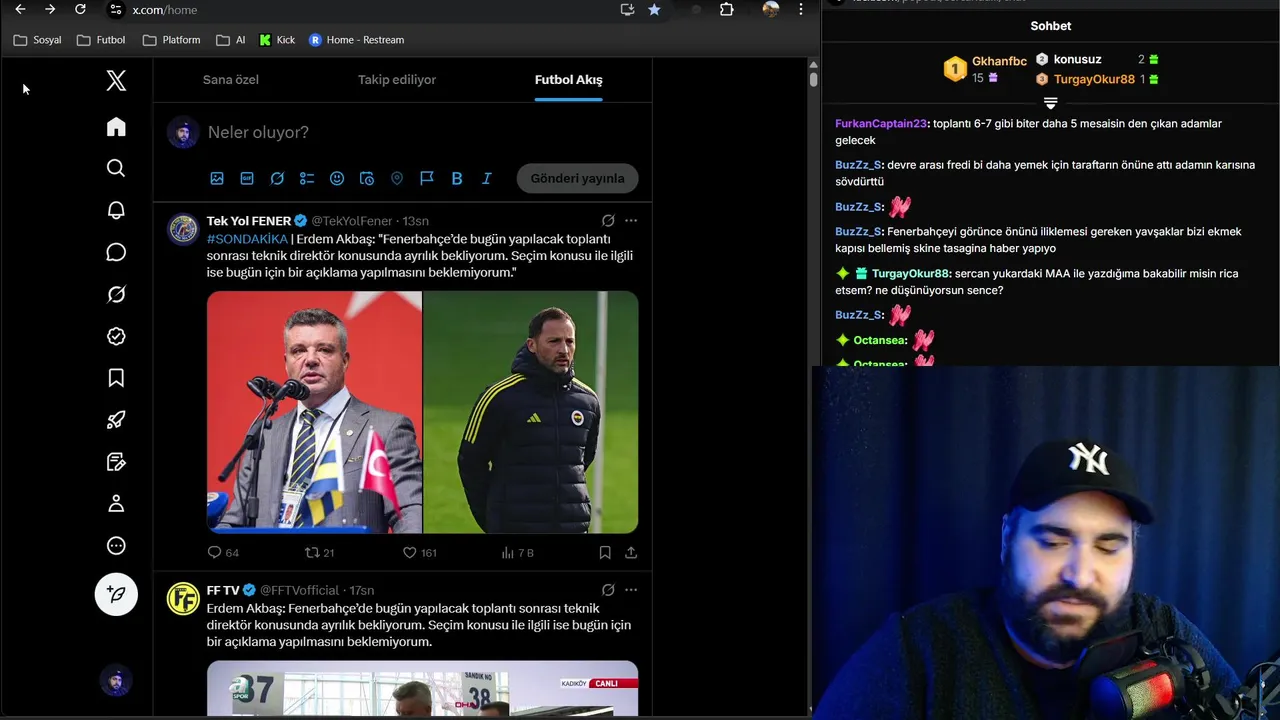
Task: Open Home - Restream bookmark
Action: (x=356, y=40)
